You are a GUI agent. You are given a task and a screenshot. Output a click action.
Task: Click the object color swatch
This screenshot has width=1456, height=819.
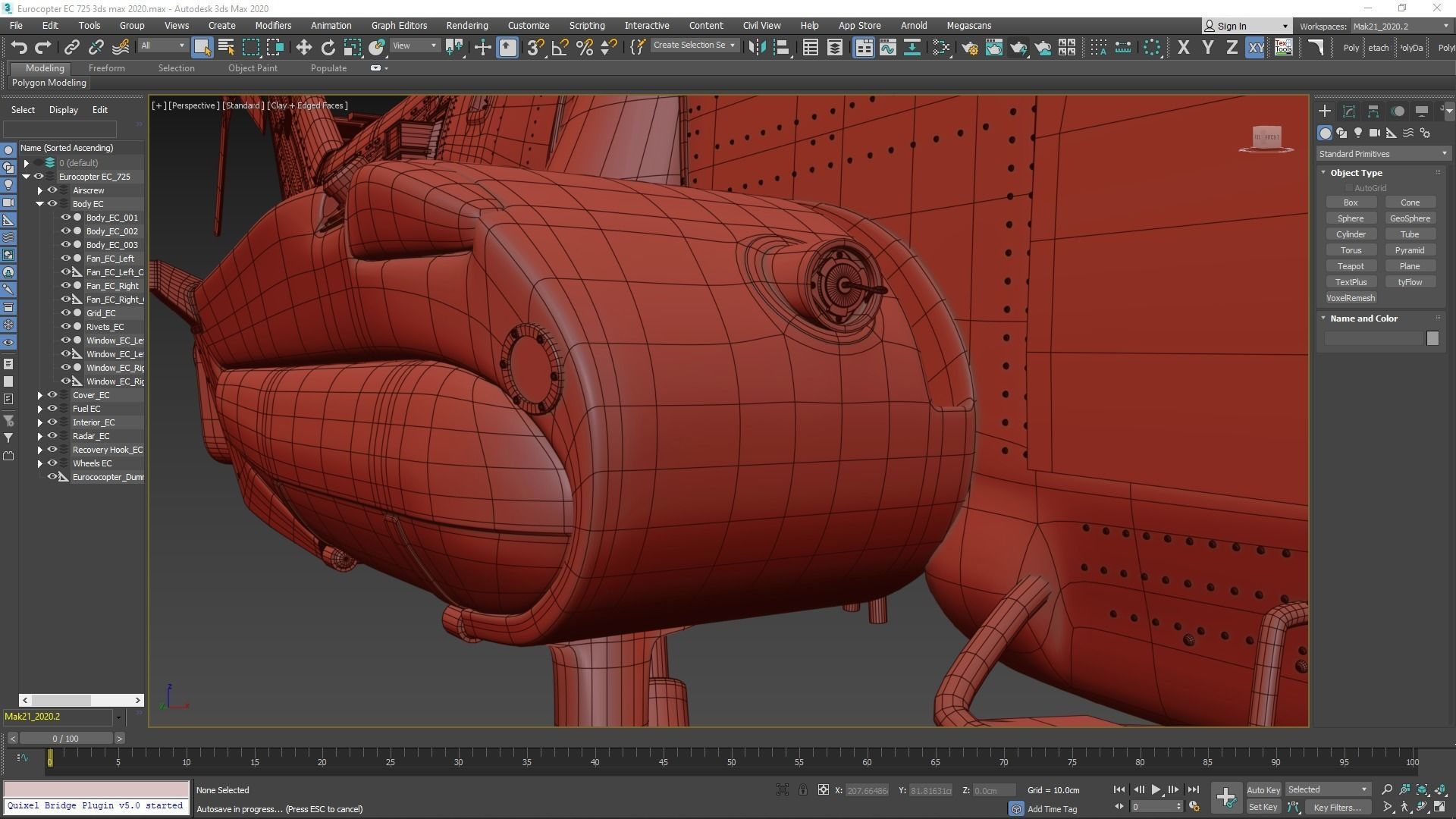pos(1432,338)
